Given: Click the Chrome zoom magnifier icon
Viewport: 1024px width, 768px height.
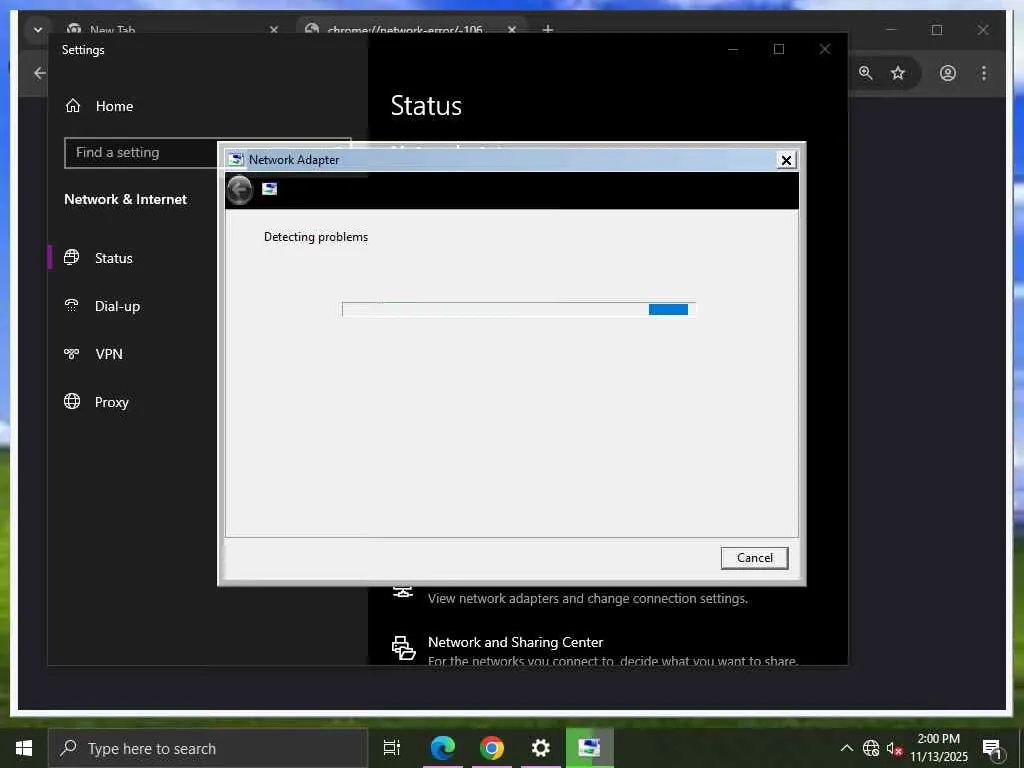Looking at the screenshot, I should (866, 73).
